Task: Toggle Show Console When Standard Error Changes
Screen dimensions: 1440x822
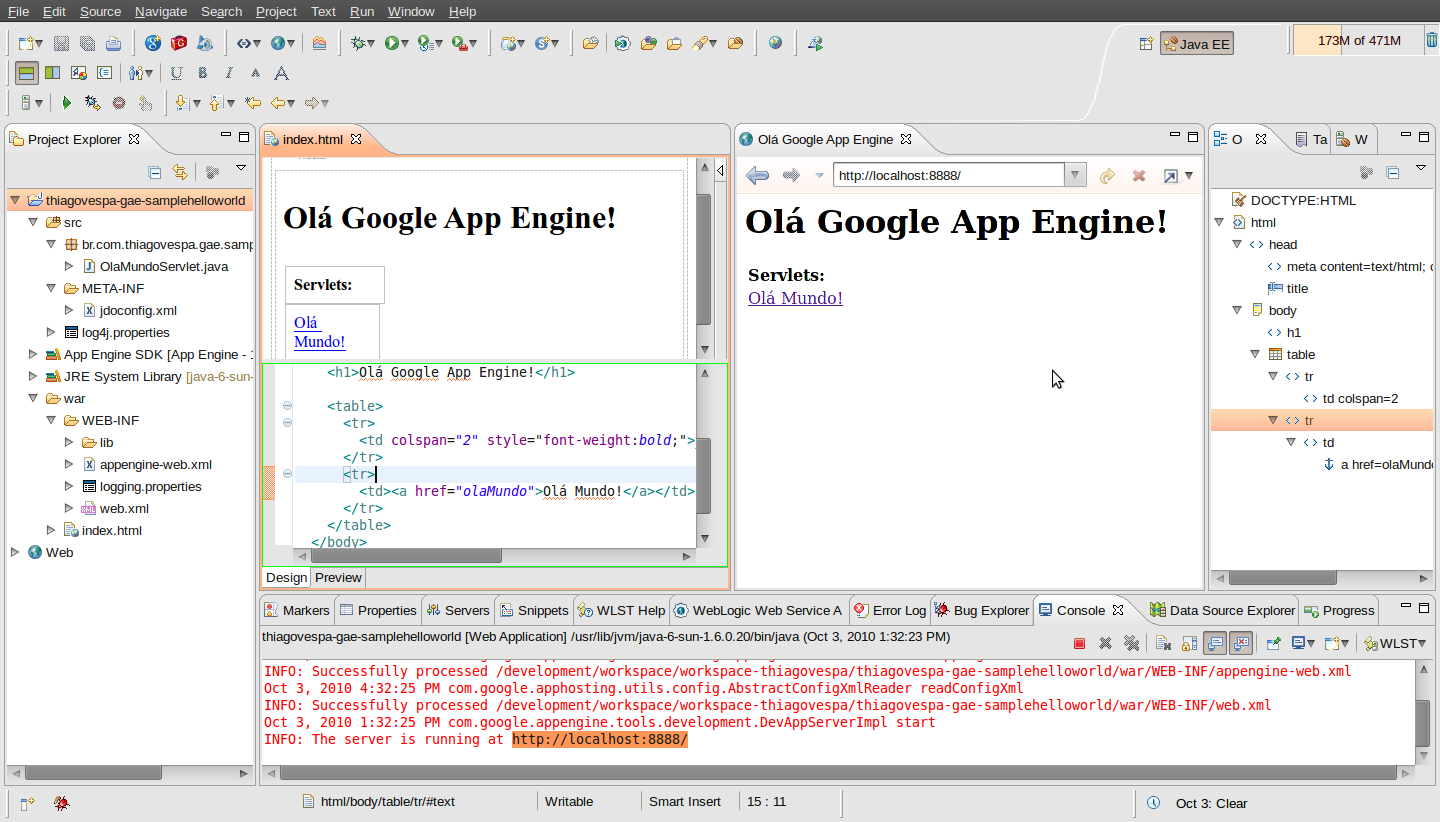Action: click(x=1240, y=643)
